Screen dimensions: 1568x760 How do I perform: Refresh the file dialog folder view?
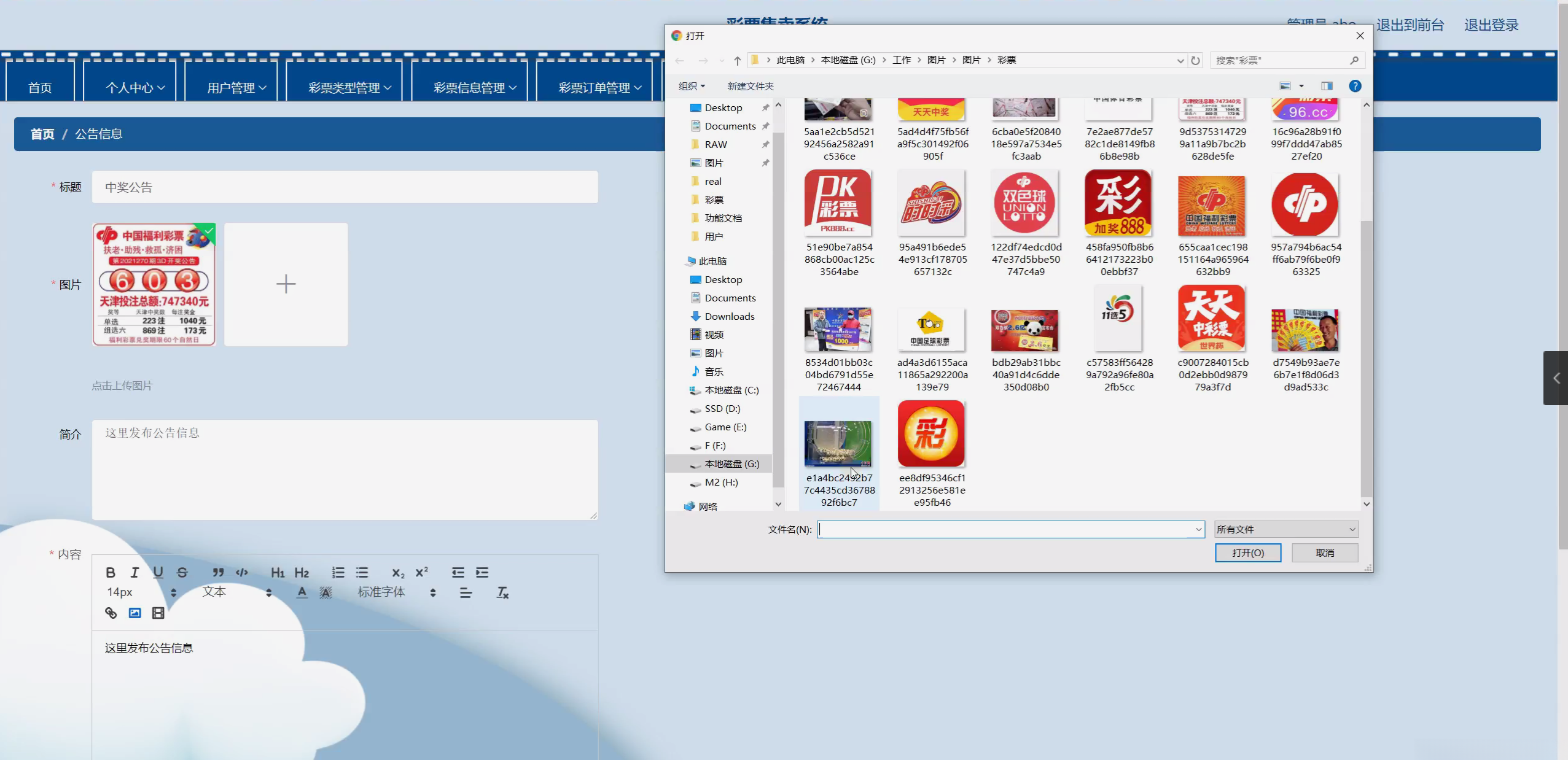tap(1195, 60)
